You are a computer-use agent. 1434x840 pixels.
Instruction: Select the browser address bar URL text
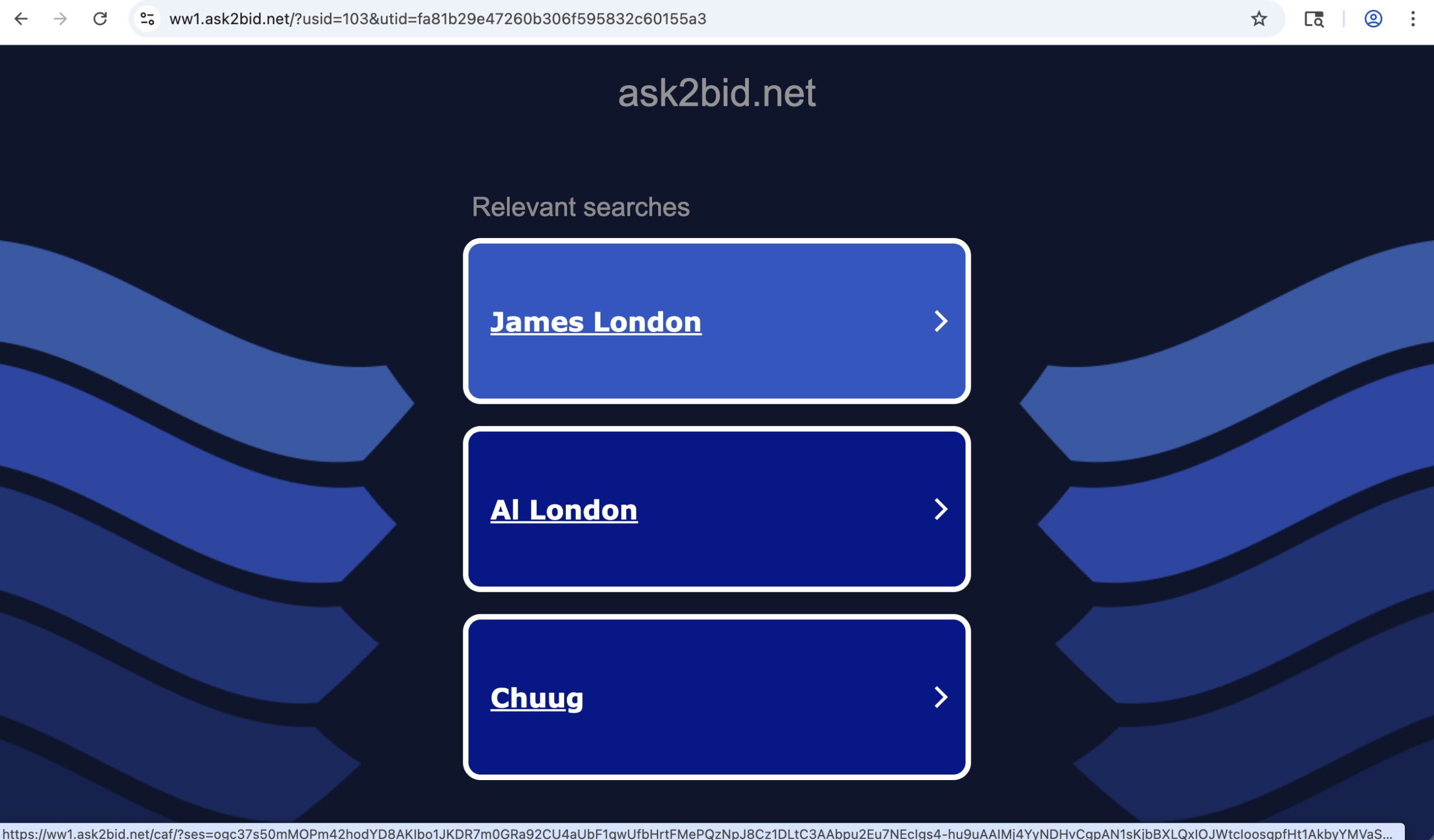pyautogui.click(x=438, y=19)
